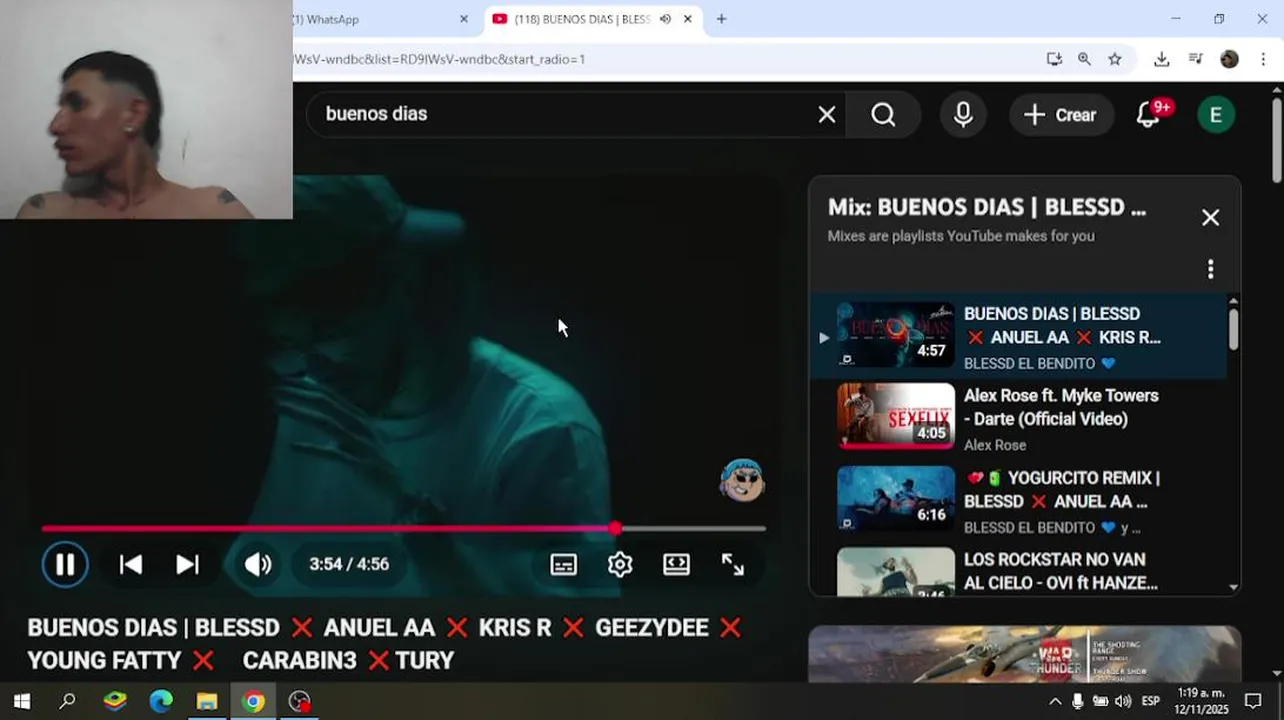
Task: Open File Explorer from taskbar
Action: 207,701
